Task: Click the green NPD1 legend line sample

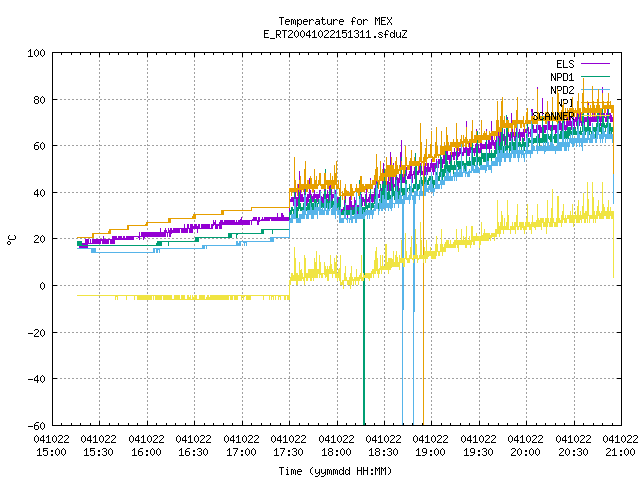Action: [595, 77]
